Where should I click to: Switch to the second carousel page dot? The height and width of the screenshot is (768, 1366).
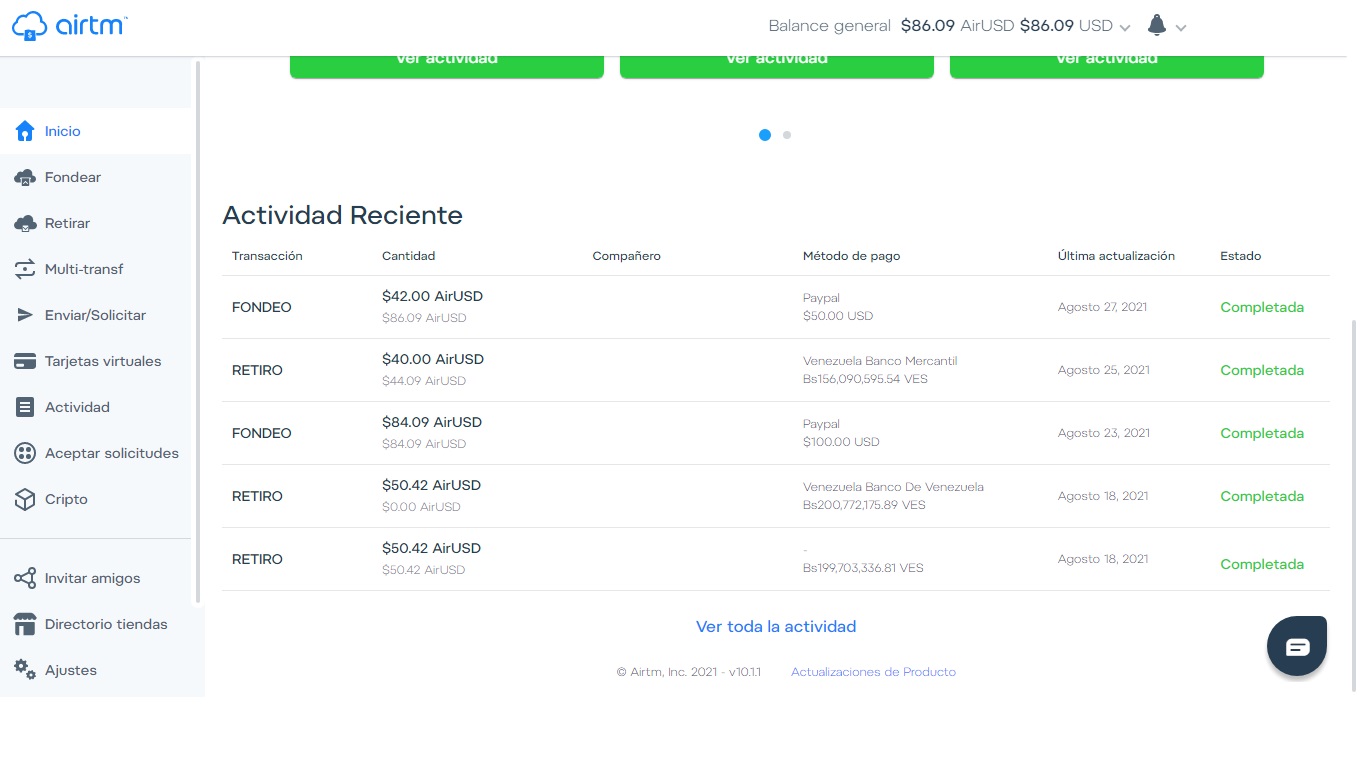[x=787, y=135]
